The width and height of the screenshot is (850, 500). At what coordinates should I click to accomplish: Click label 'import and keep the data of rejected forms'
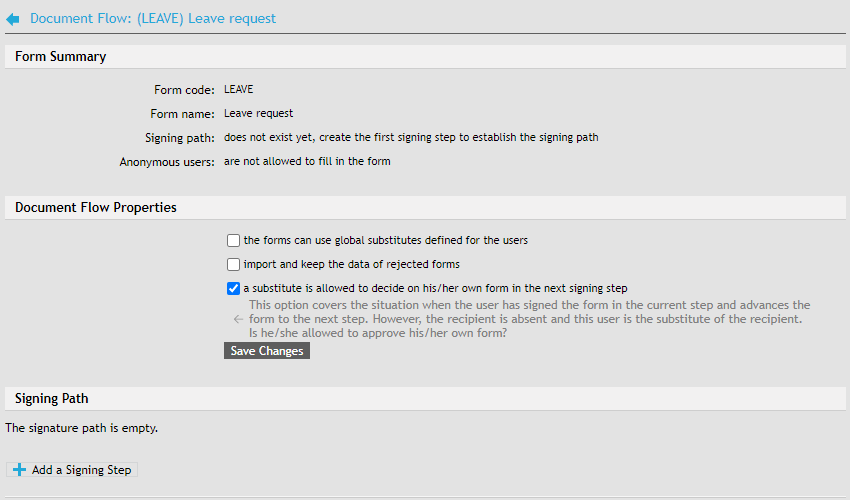tap(351, 265)
